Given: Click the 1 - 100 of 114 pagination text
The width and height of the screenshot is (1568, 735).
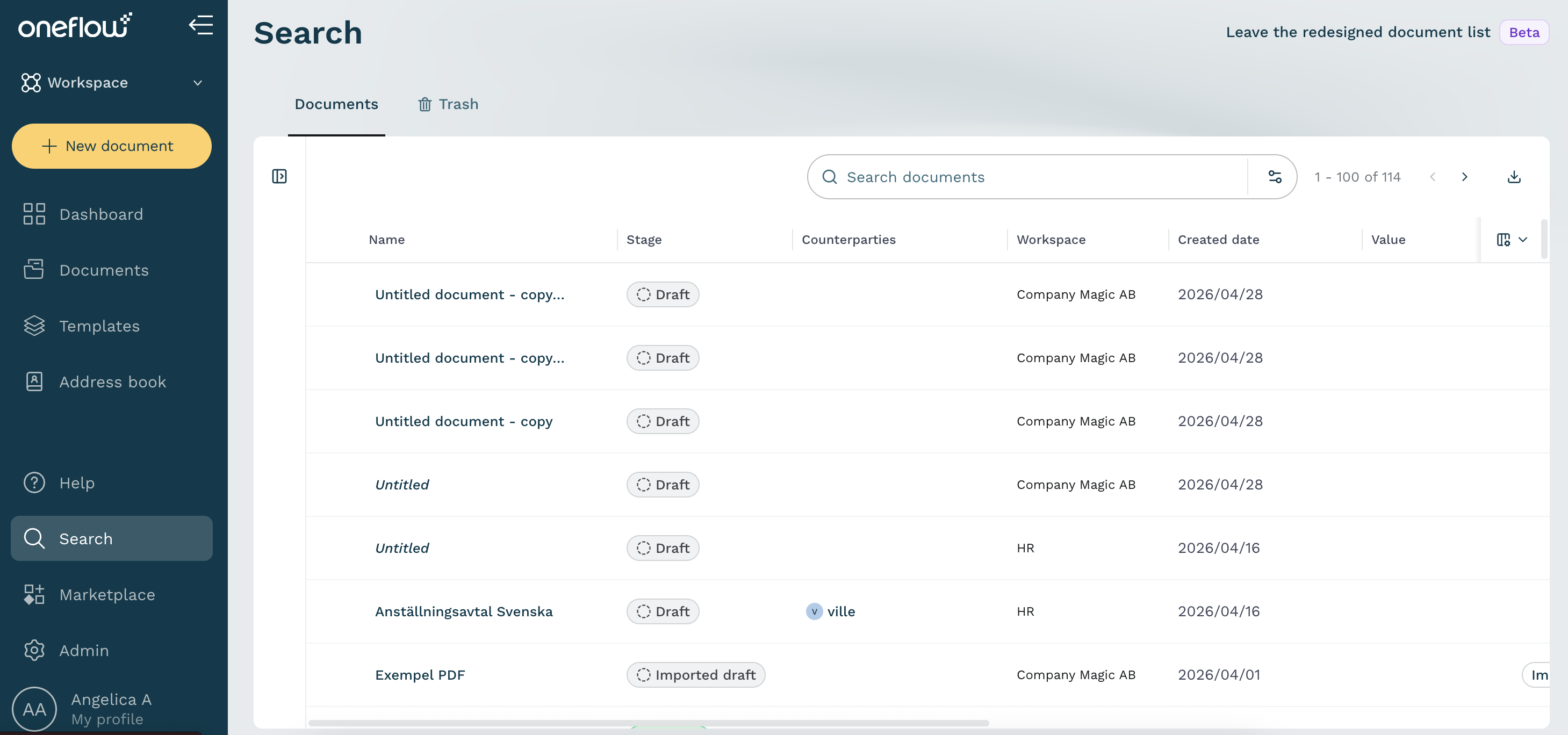Looking at the screenshot, I should coord(1357,177).
